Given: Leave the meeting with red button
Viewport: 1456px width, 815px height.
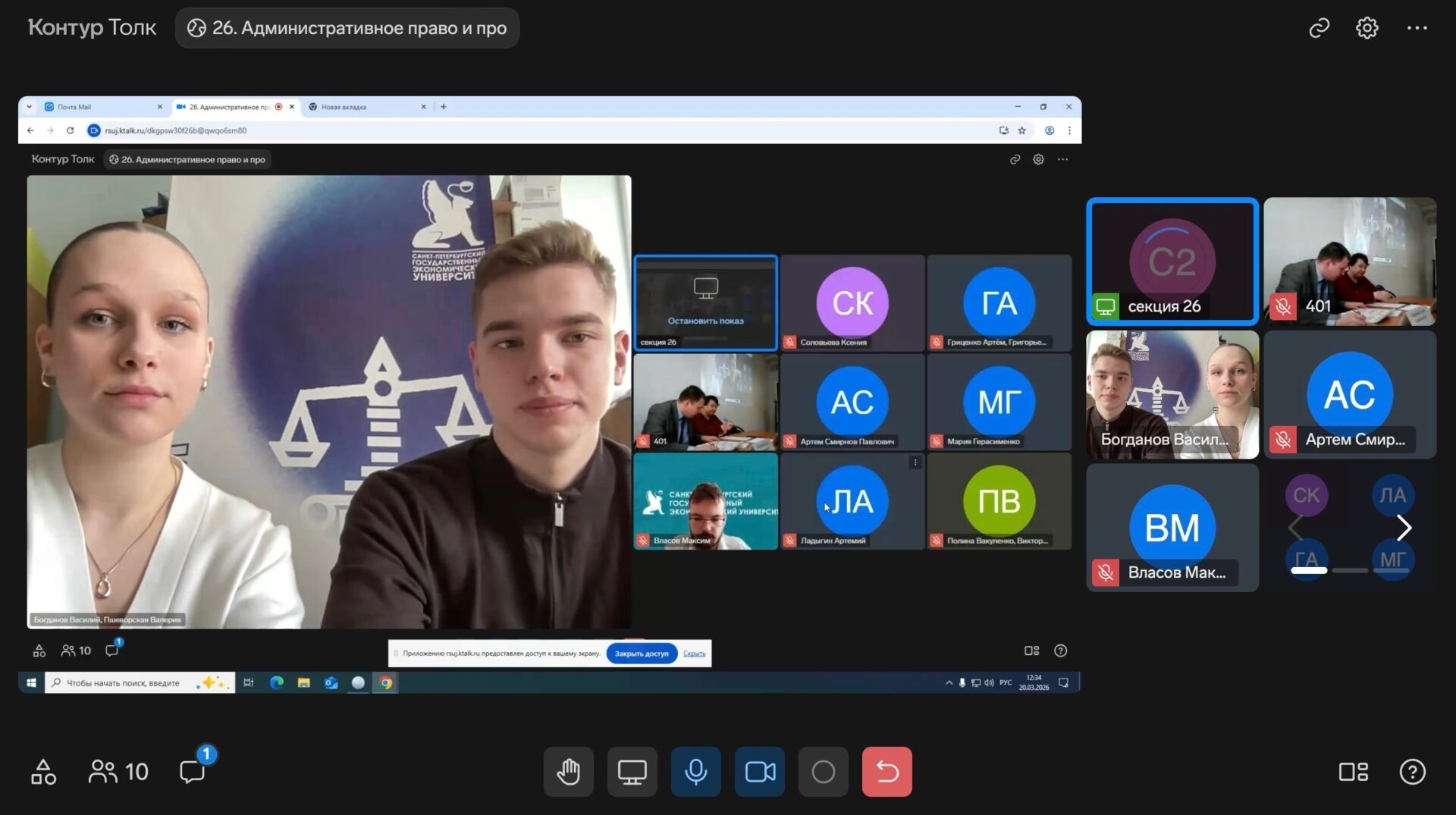Looking at the screenshot, I should coord(886,772).
